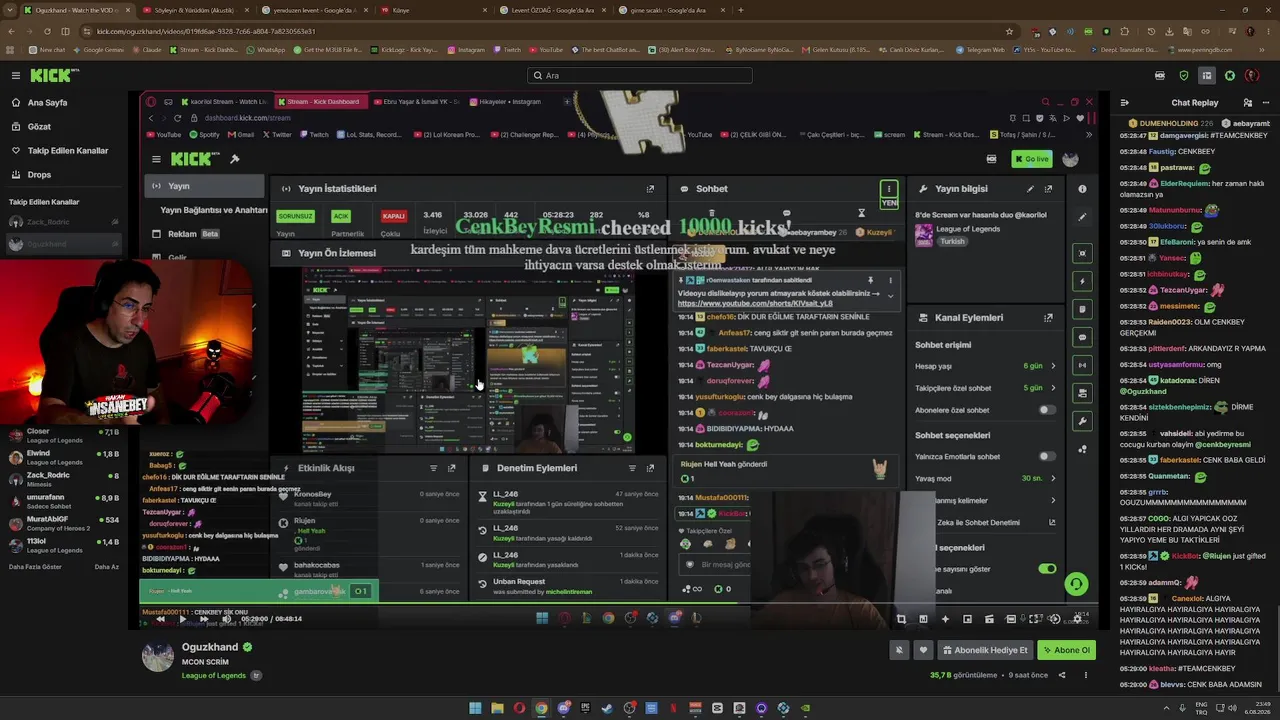This screenshot has height=720, width=1280.
Task: Collapse the Chat Replay panel with the arrow
Action: click(1124, 103)
